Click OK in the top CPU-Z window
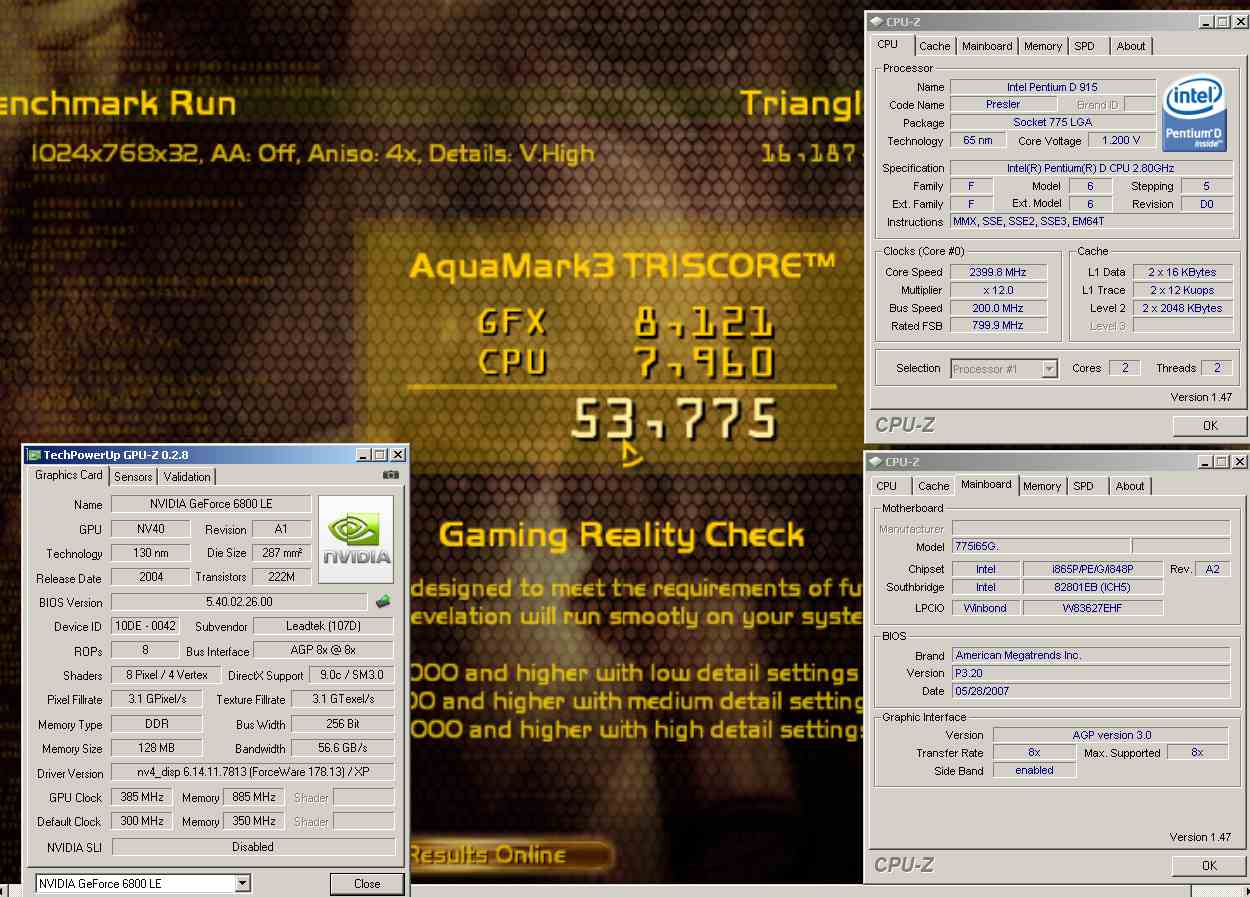 1210,425
